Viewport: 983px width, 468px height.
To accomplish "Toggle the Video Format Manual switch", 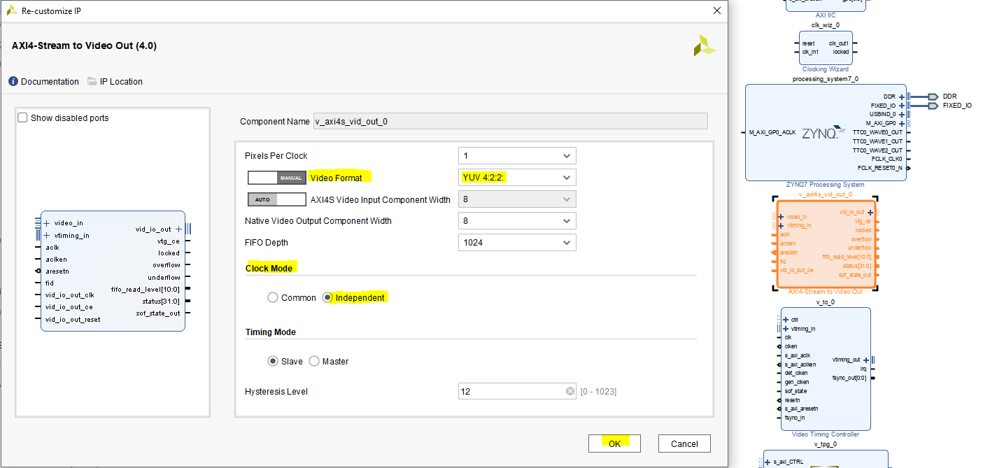I will (x=277, y=178).
